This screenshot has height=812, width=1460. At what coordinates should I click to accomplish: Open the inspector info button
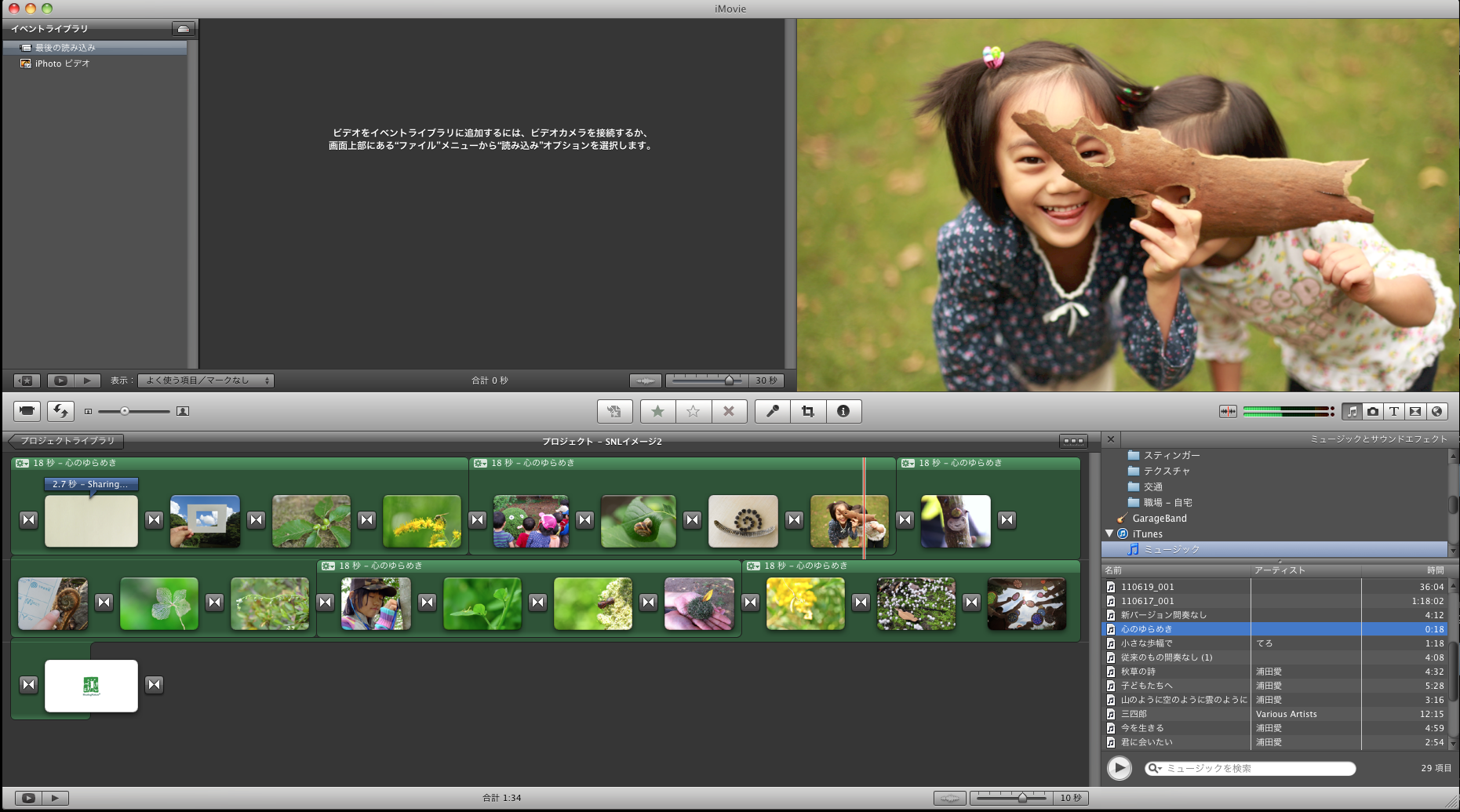[x=843, y=411]
